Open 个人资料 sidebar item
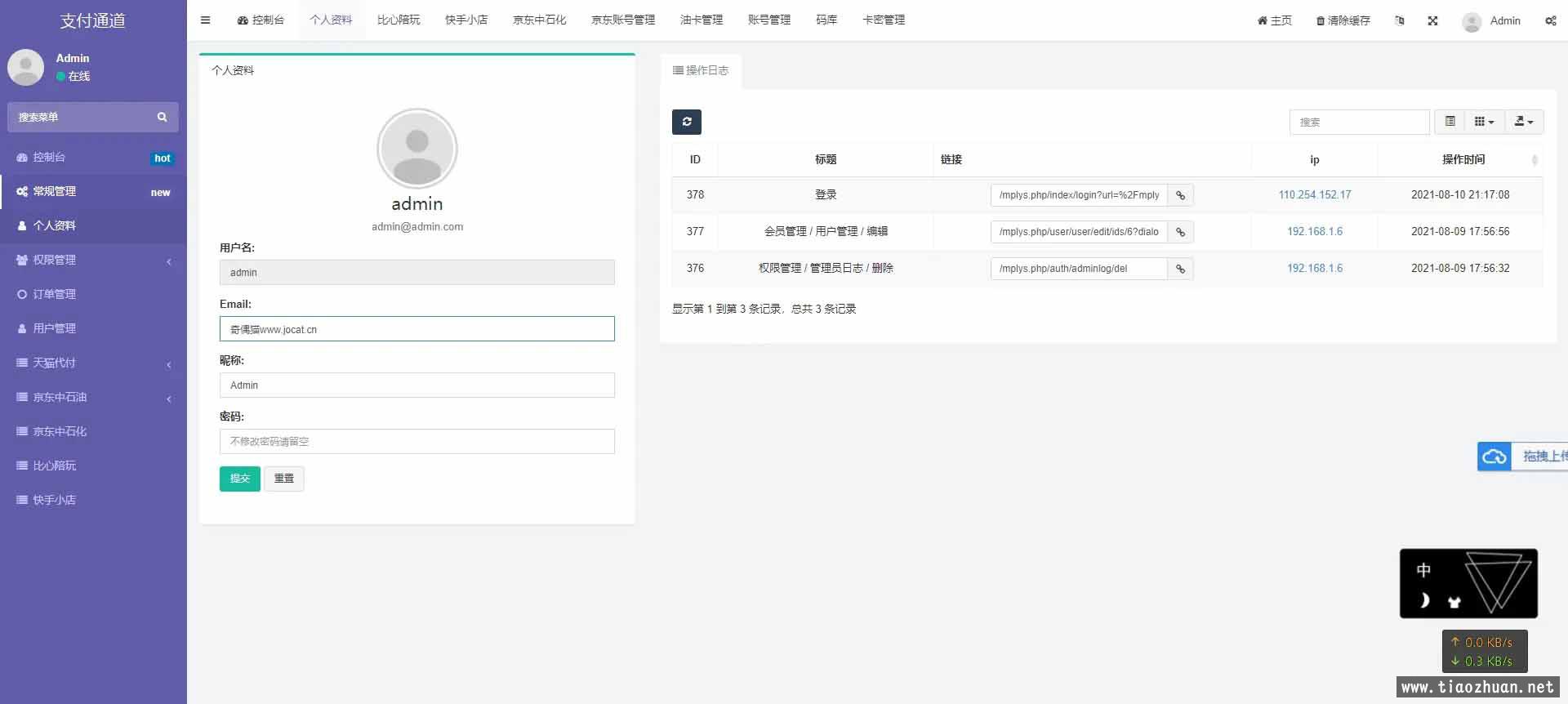The image size is (1568, 704). pyautogui.click(x=93, y=225)
